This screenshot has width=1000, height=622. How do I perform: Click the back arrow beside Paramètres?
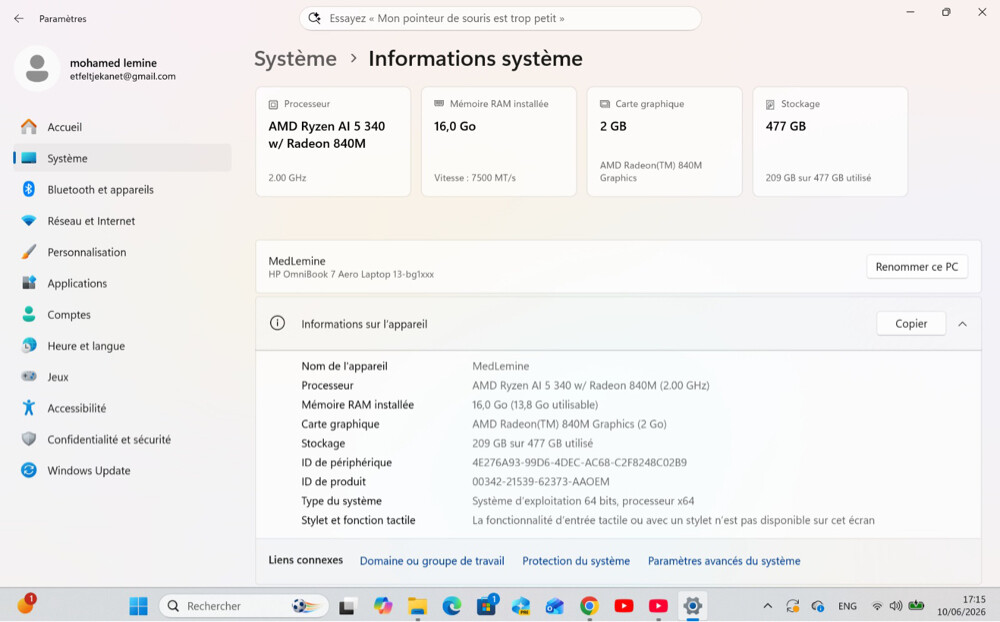pyautogui.click(x=18, y=19)
